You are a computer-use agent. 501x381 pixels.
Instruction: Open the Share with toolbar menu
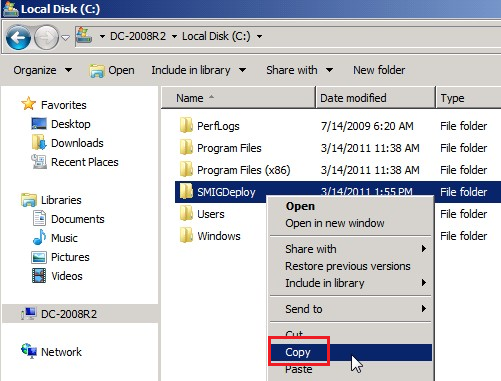[x=299, y=70]
